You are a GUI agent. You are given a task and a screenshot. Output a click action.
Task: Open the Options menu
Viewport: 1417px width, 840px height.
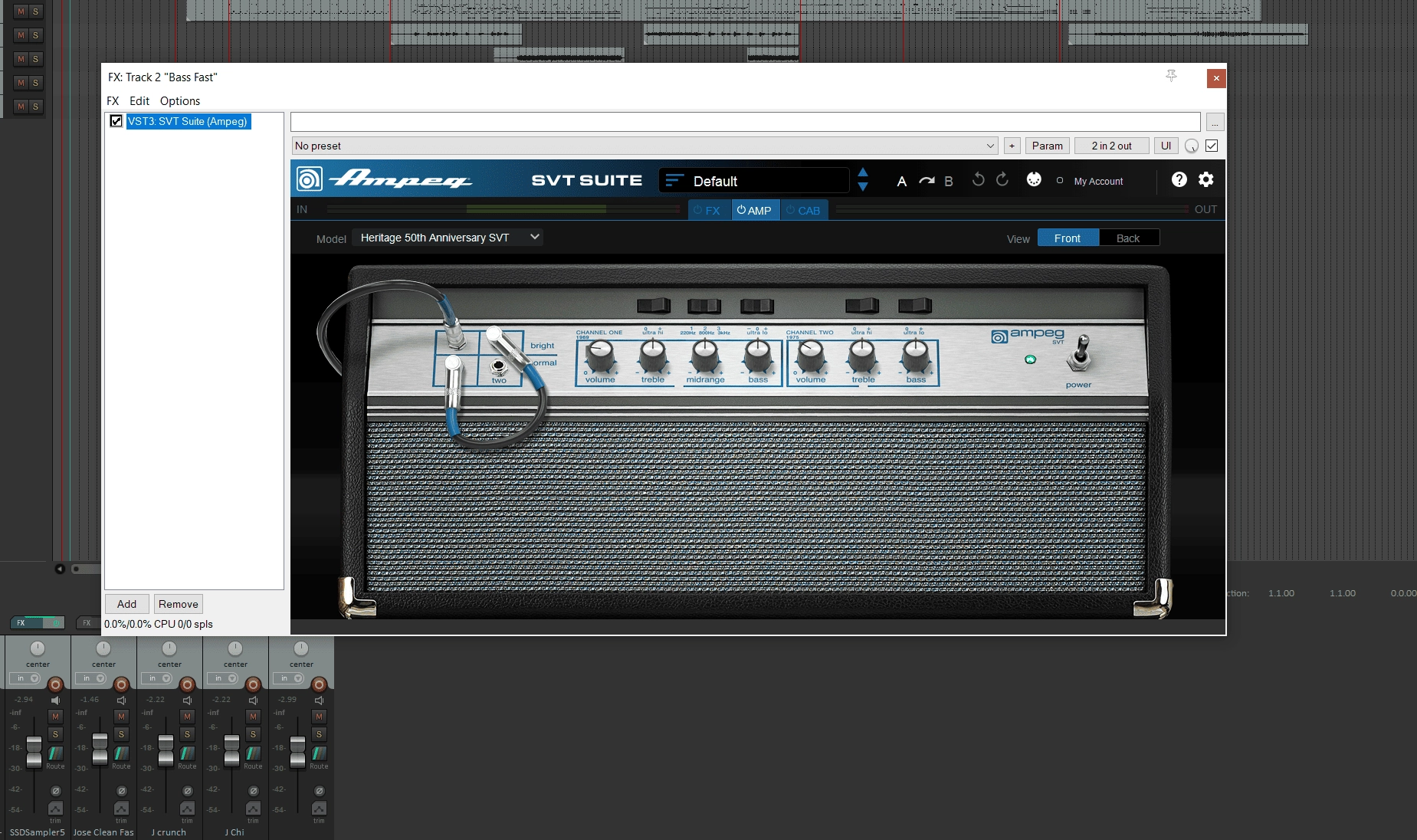click(180, 100)
